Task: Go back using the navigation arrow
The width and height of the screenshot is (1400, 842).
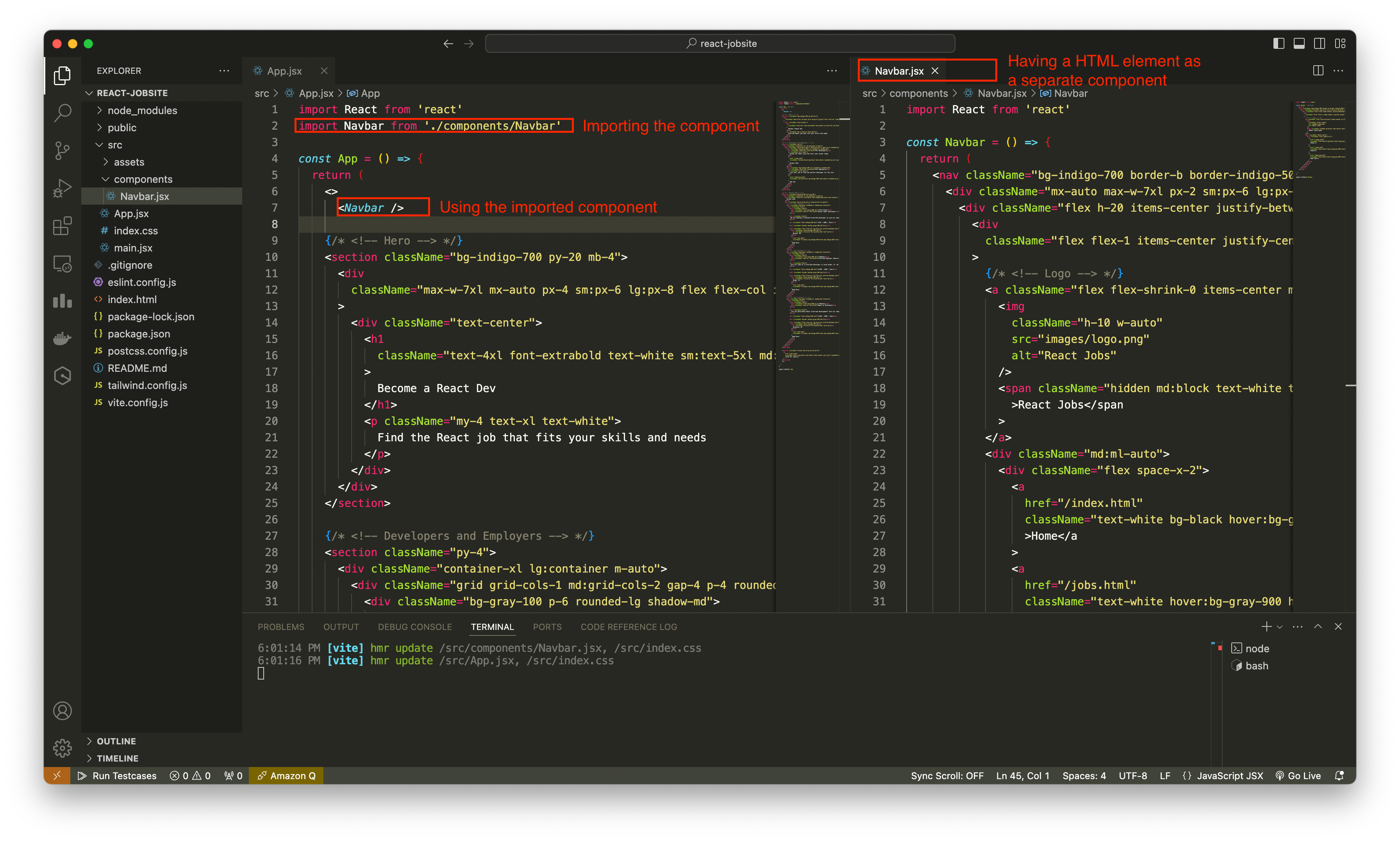Action: pos(448,44)
